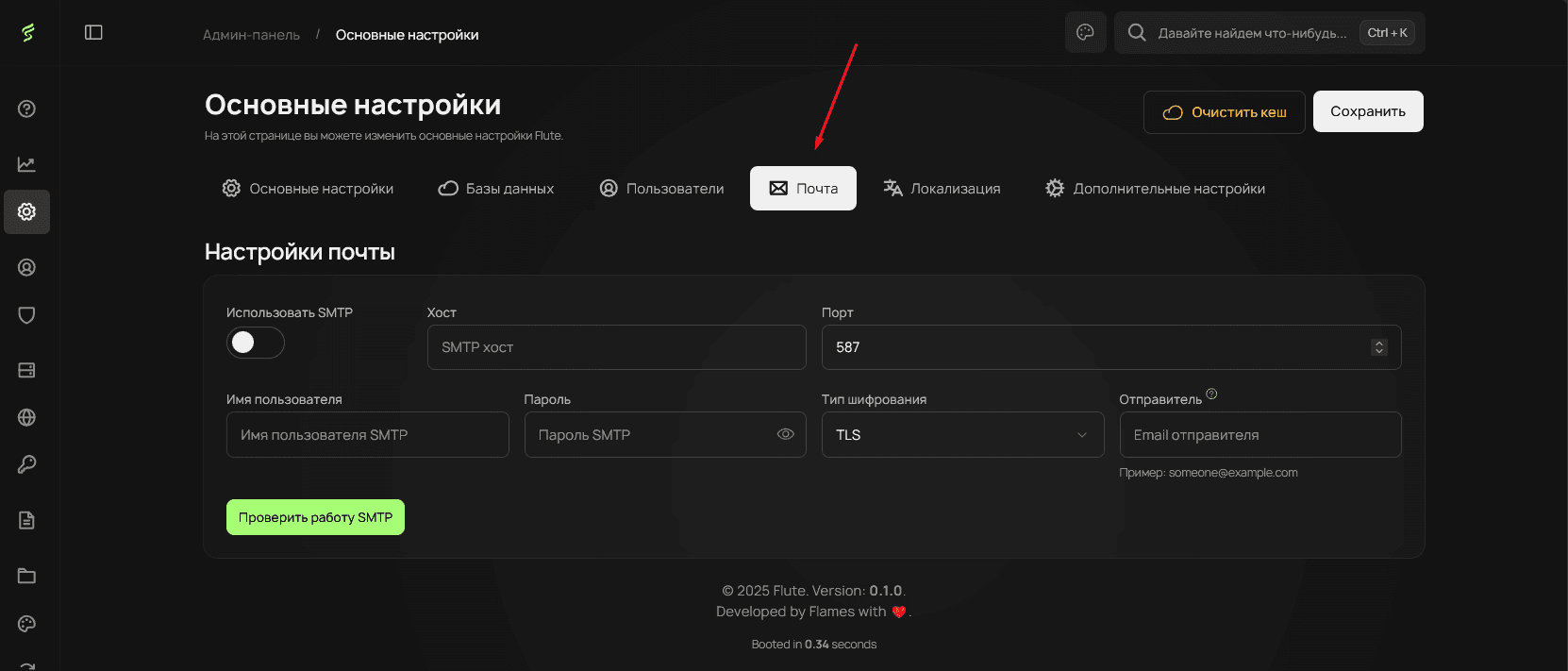Open the Дополнительные настройки tab
1568x671 pixels.
1155,189
